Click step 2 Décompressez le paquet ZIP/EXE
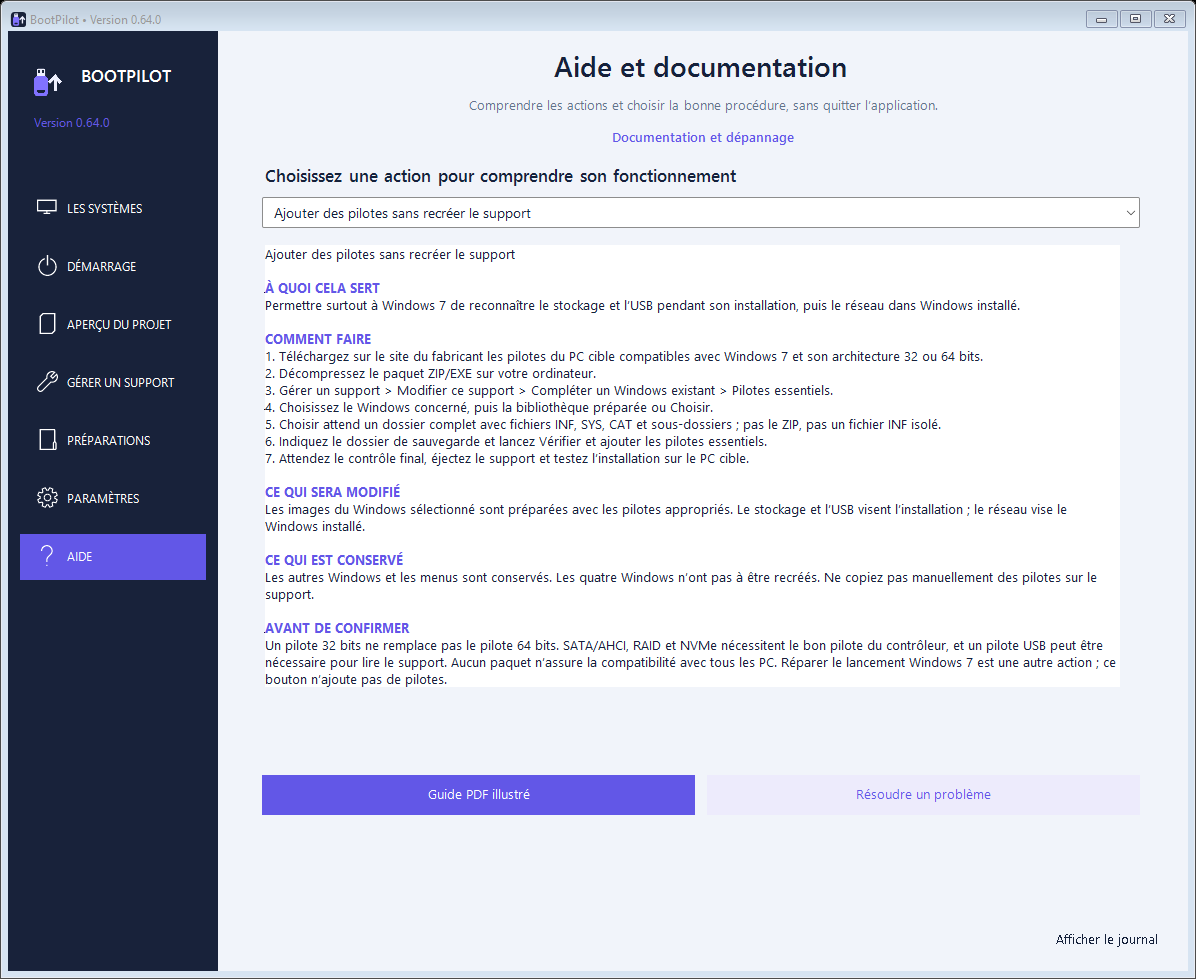This screenshot has width=1196, height=979. (x=431, y=374)
